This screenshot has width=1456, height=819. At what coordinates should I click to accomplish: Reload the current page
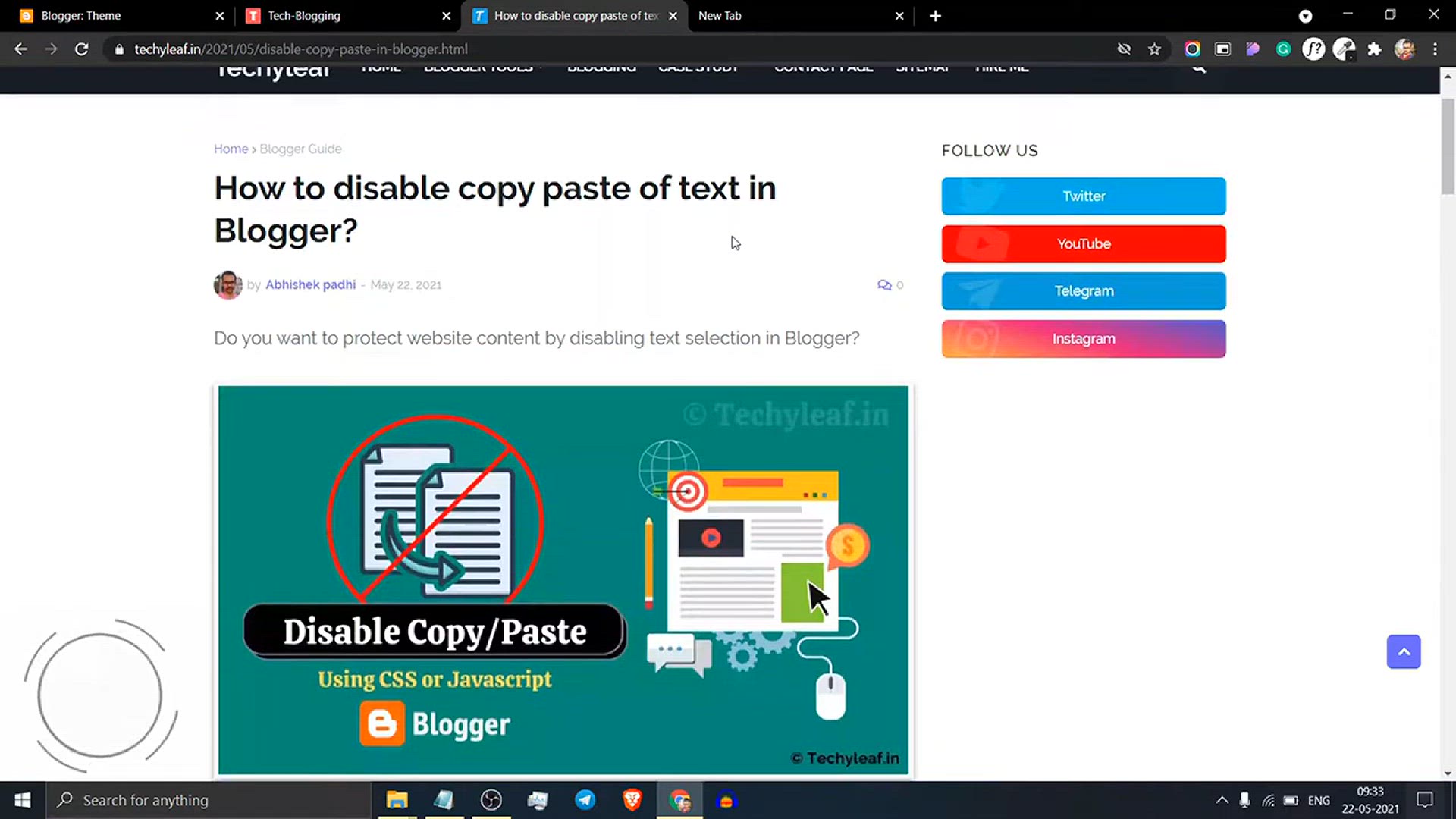[81, 49]
